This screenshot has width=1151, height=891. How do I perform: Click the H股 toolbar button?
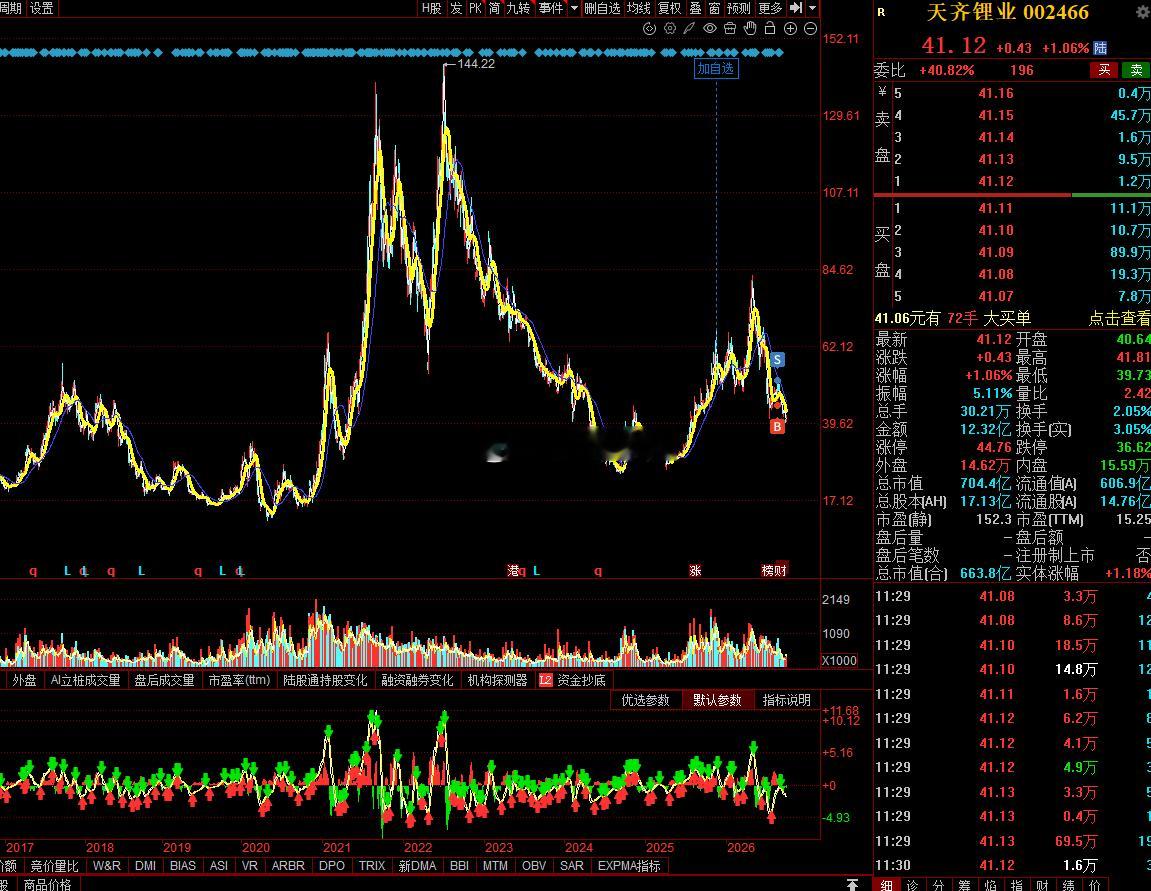(432, 8)
